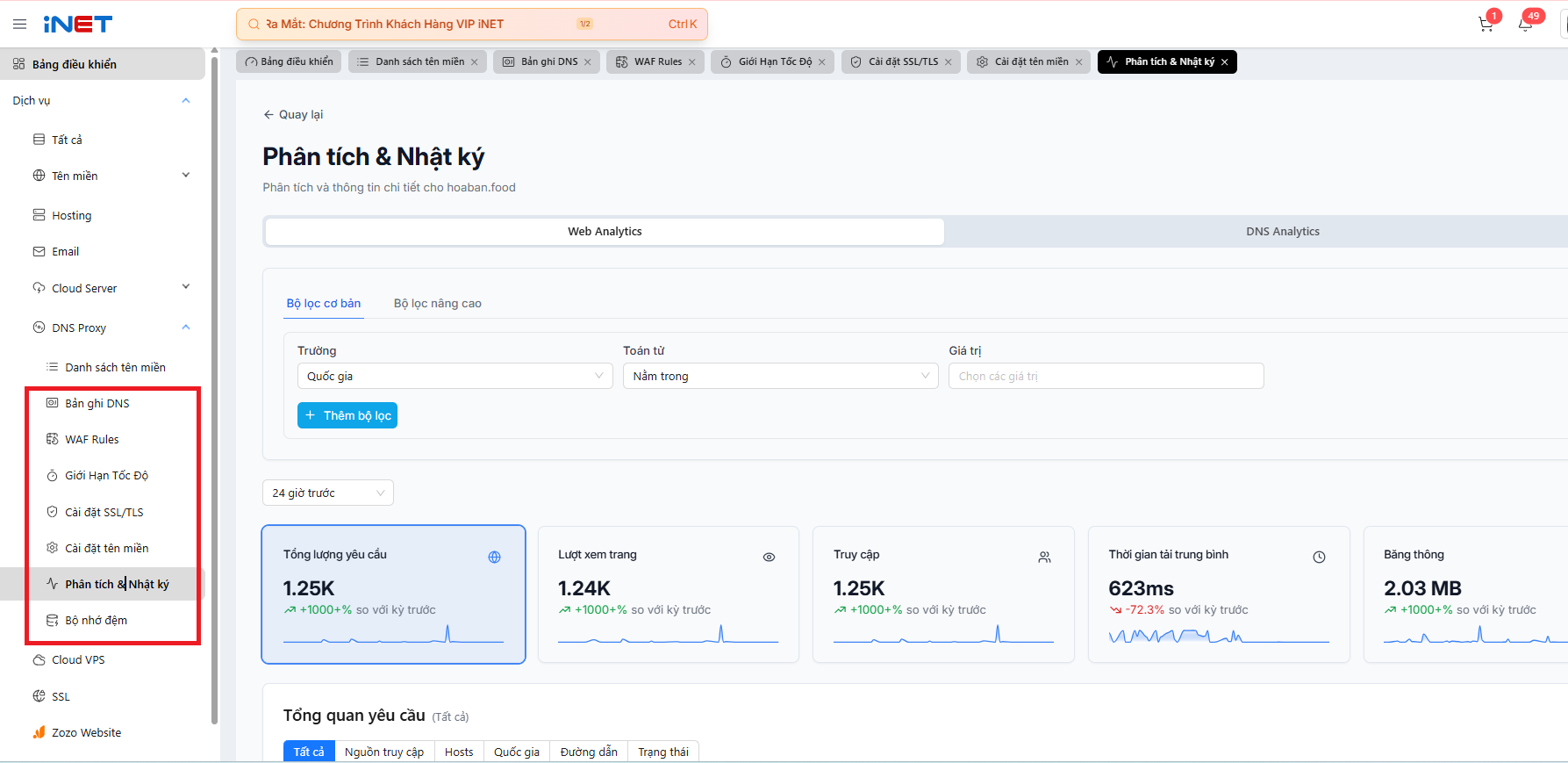Image resolution: width=1568 pixels, height=763 pixels.
Task: Click the globe icon on Tổng lượng yêu cầu card
Action: point(495,557)
